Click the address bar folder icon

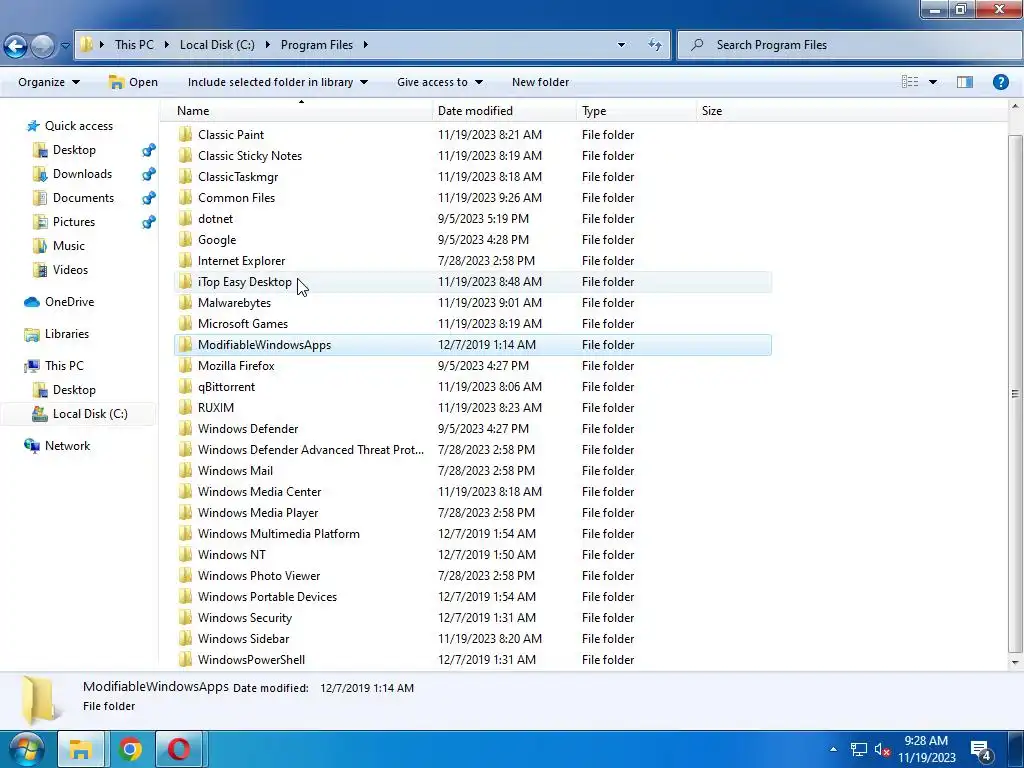coord(86,45)
